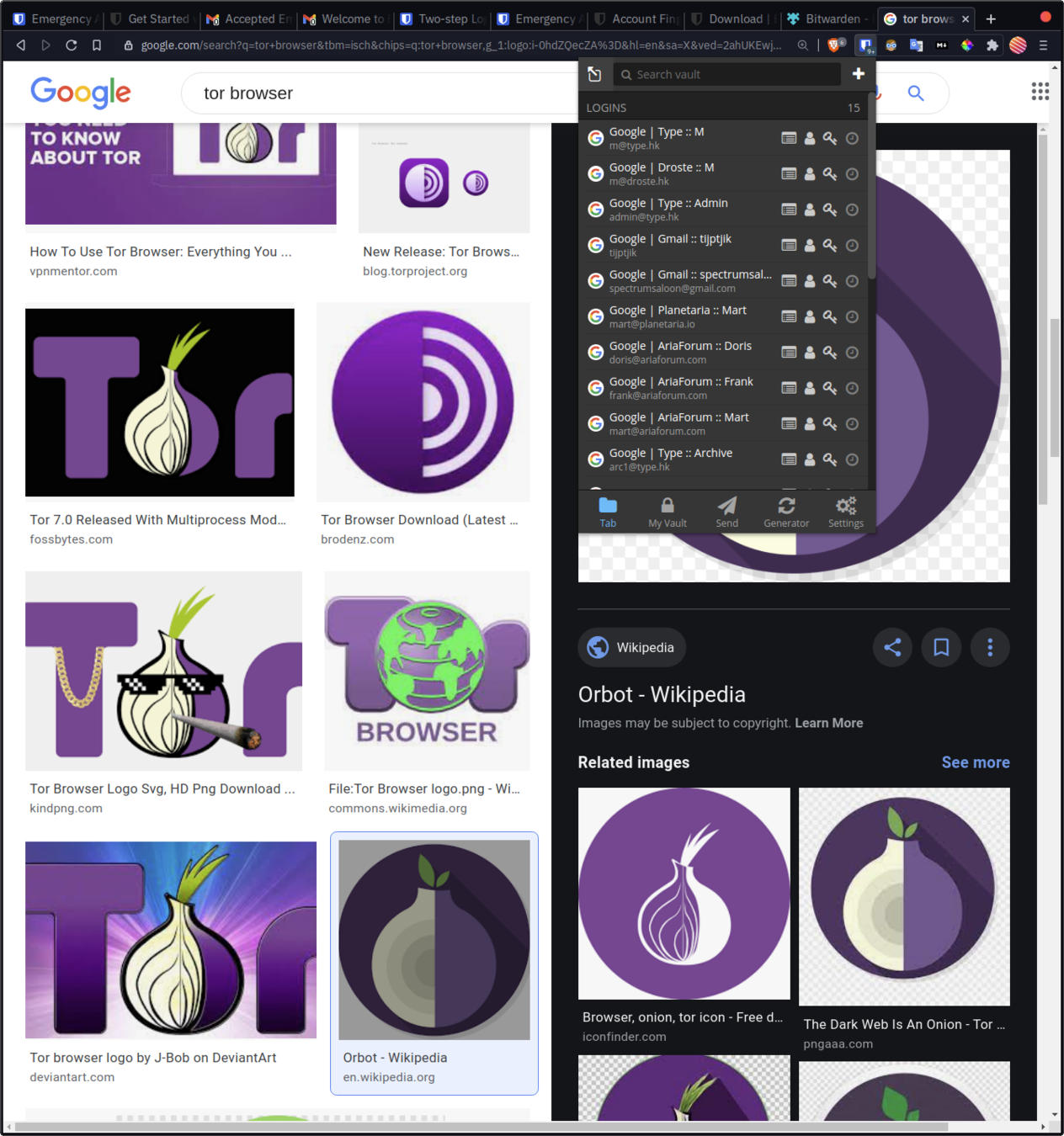Image resolution: width=1064 pixels, height=1136 pixels.
Task: Focus the Search vault field
Action: [x=727, y=74]
